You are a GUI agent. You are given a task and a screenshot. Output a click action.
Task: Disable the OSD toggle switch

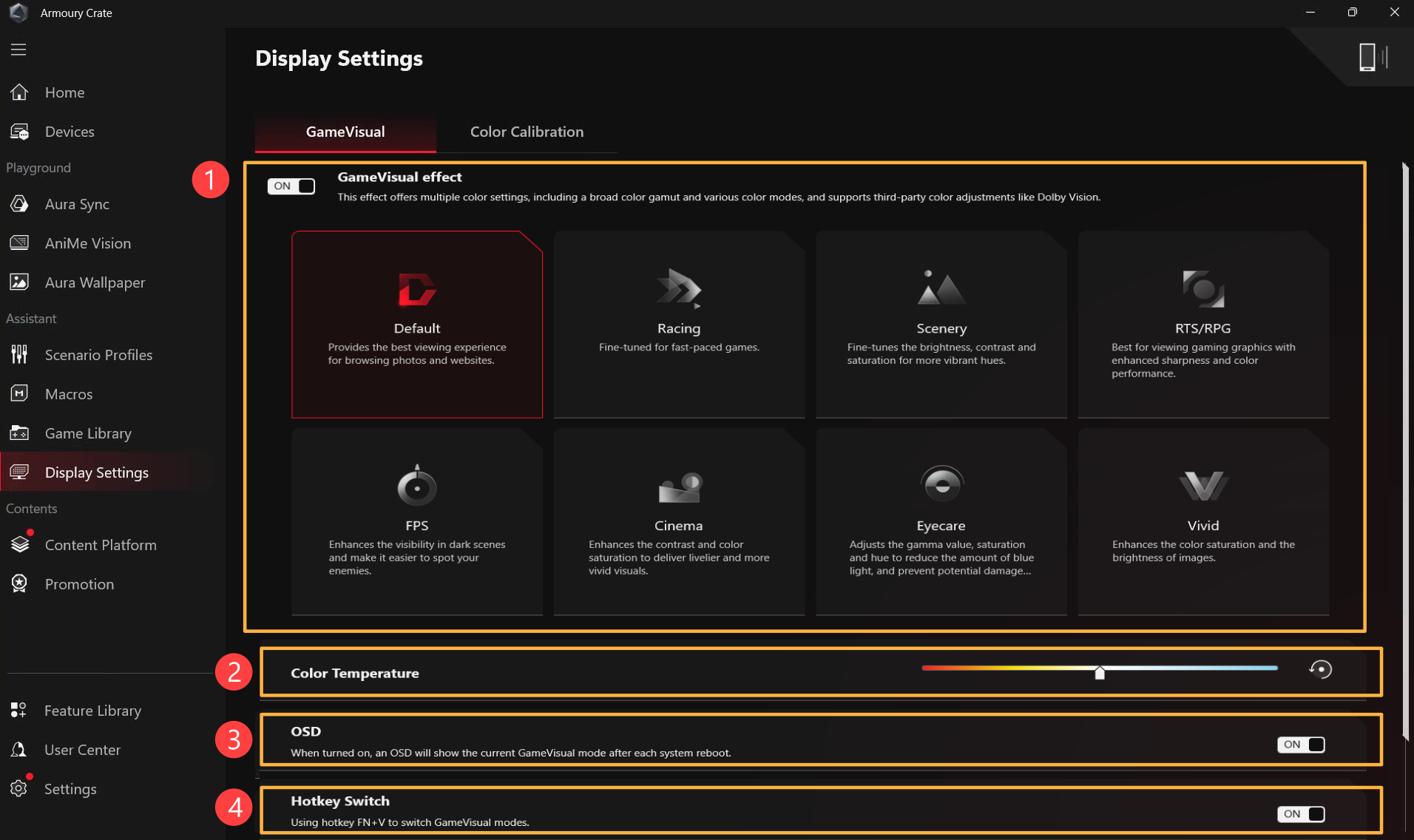(x=1301, y=745)
